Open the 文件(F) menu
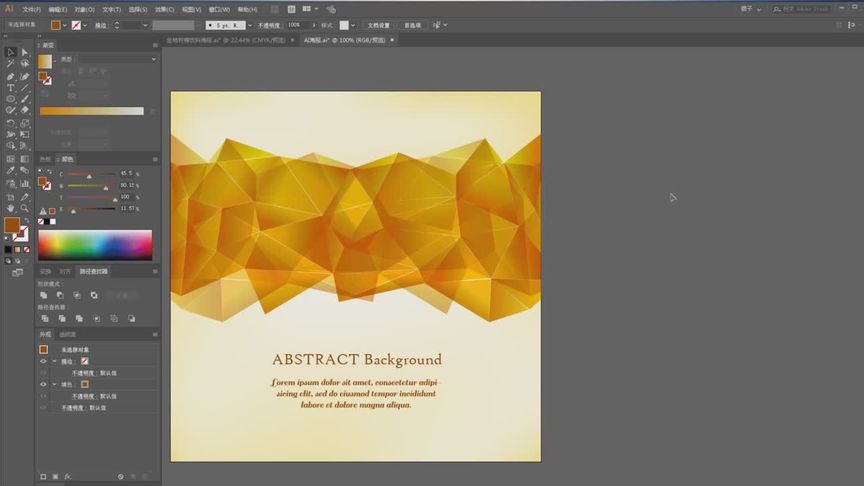864x486 pixels. [31, 9]
